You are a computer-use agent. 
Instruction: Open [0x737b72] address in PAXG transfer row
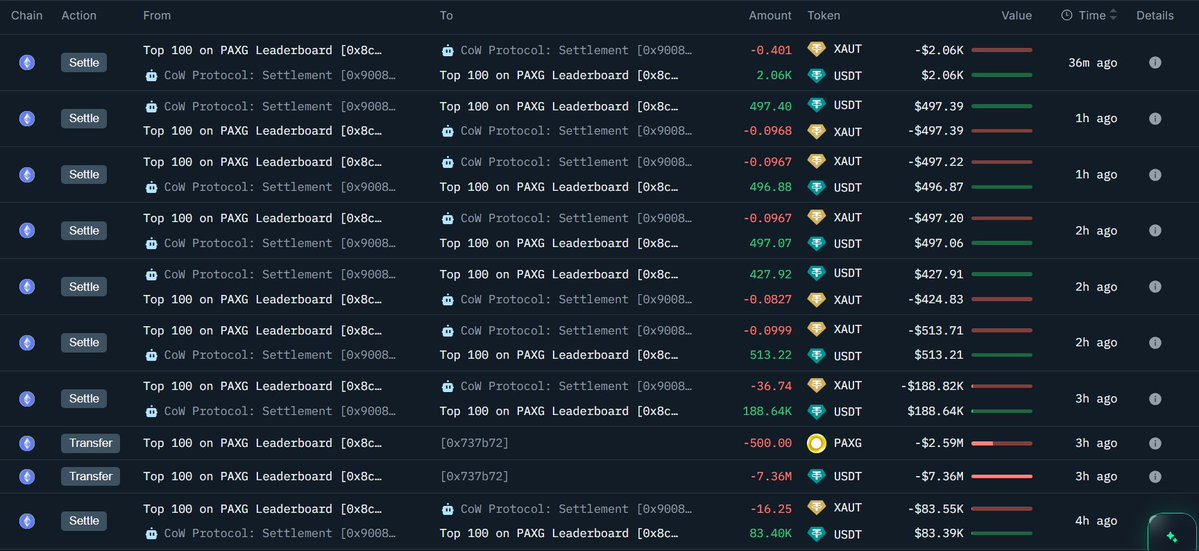(474, 443)
